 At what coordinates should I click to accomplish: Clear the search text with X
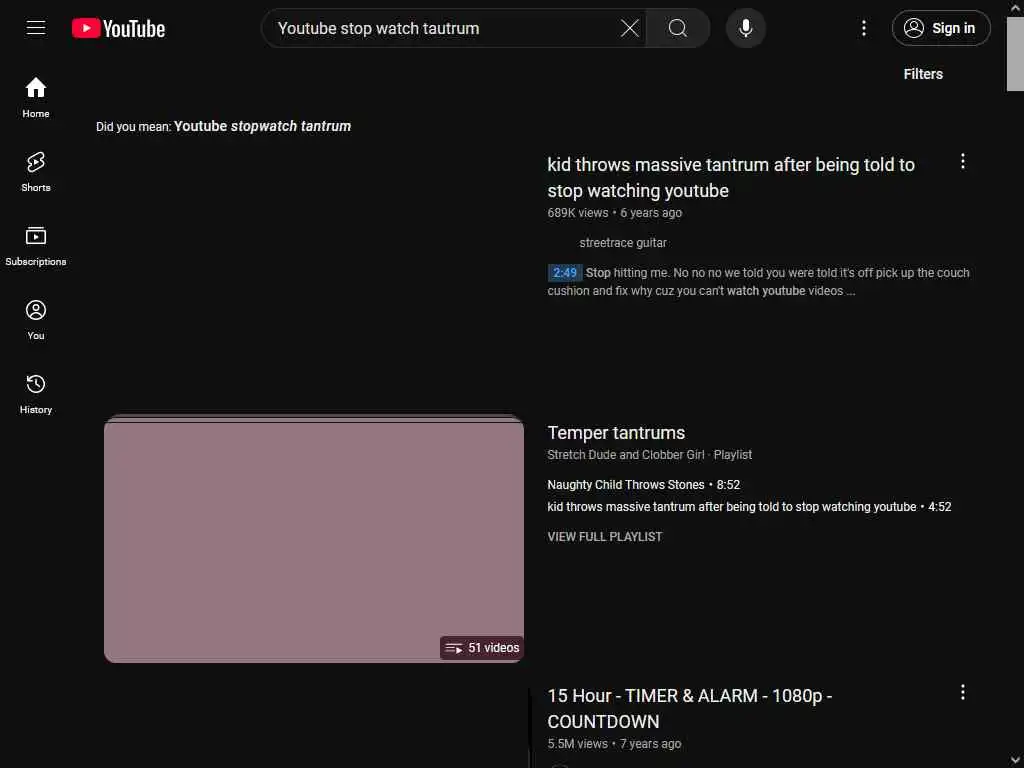point(630,28)
